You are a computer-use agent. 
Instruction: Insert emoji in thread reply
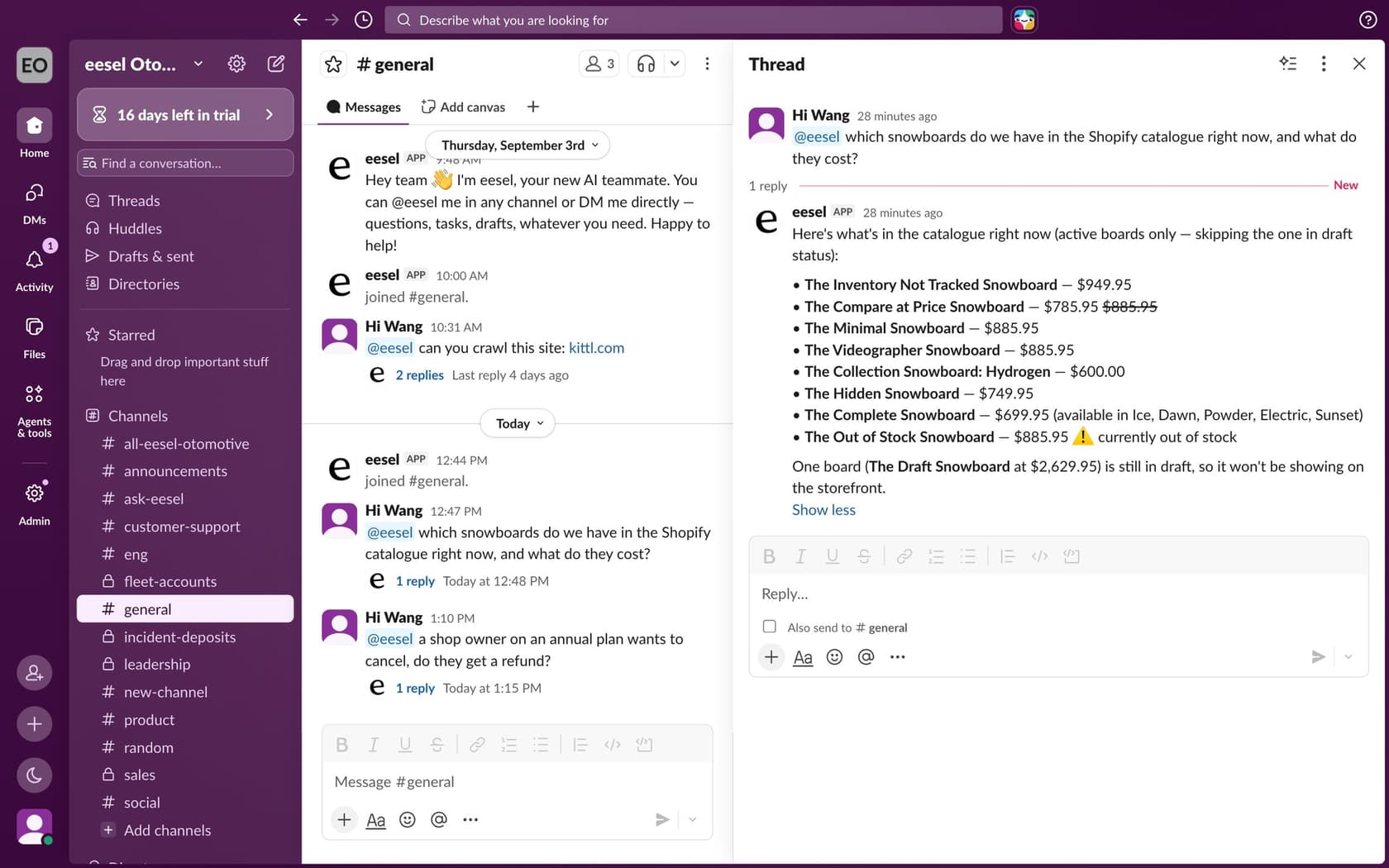click(x=834, y=657)
